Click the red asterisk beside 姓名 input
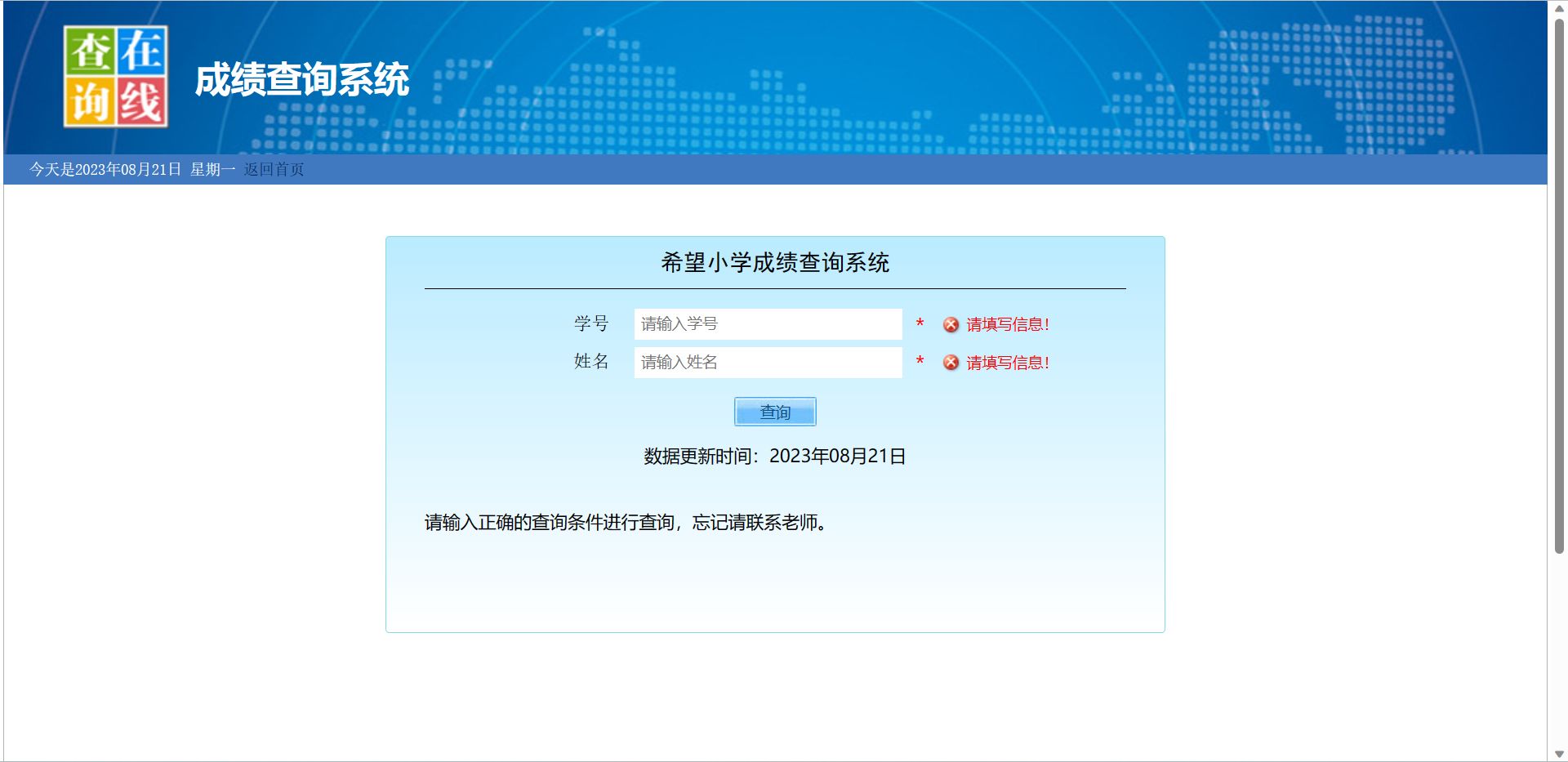The width and height of the screenshot is (1568, 762). [920, 361]
